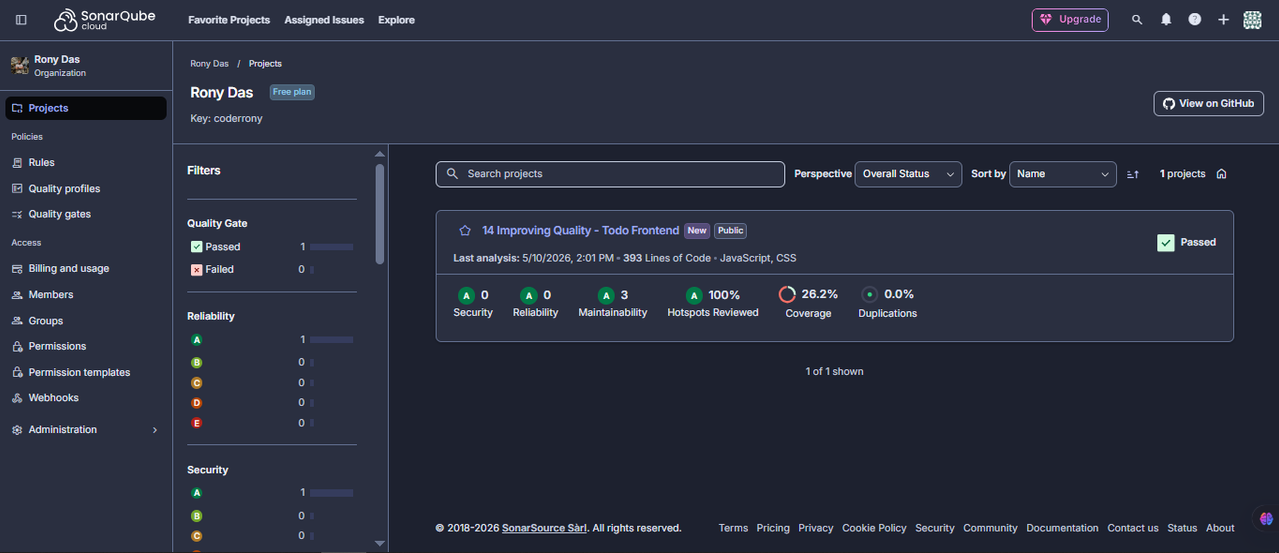1279x553 pixels.
Task: Open Permission templates in the sidebar
Action: pos(79,372)
